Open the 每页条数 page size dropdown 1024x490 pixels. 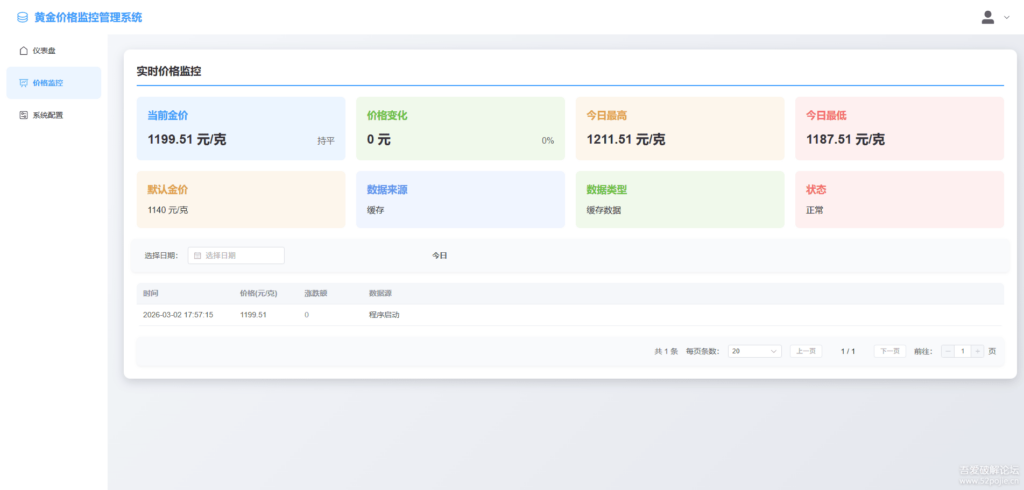pyautogui.click(x=754, y=351)
